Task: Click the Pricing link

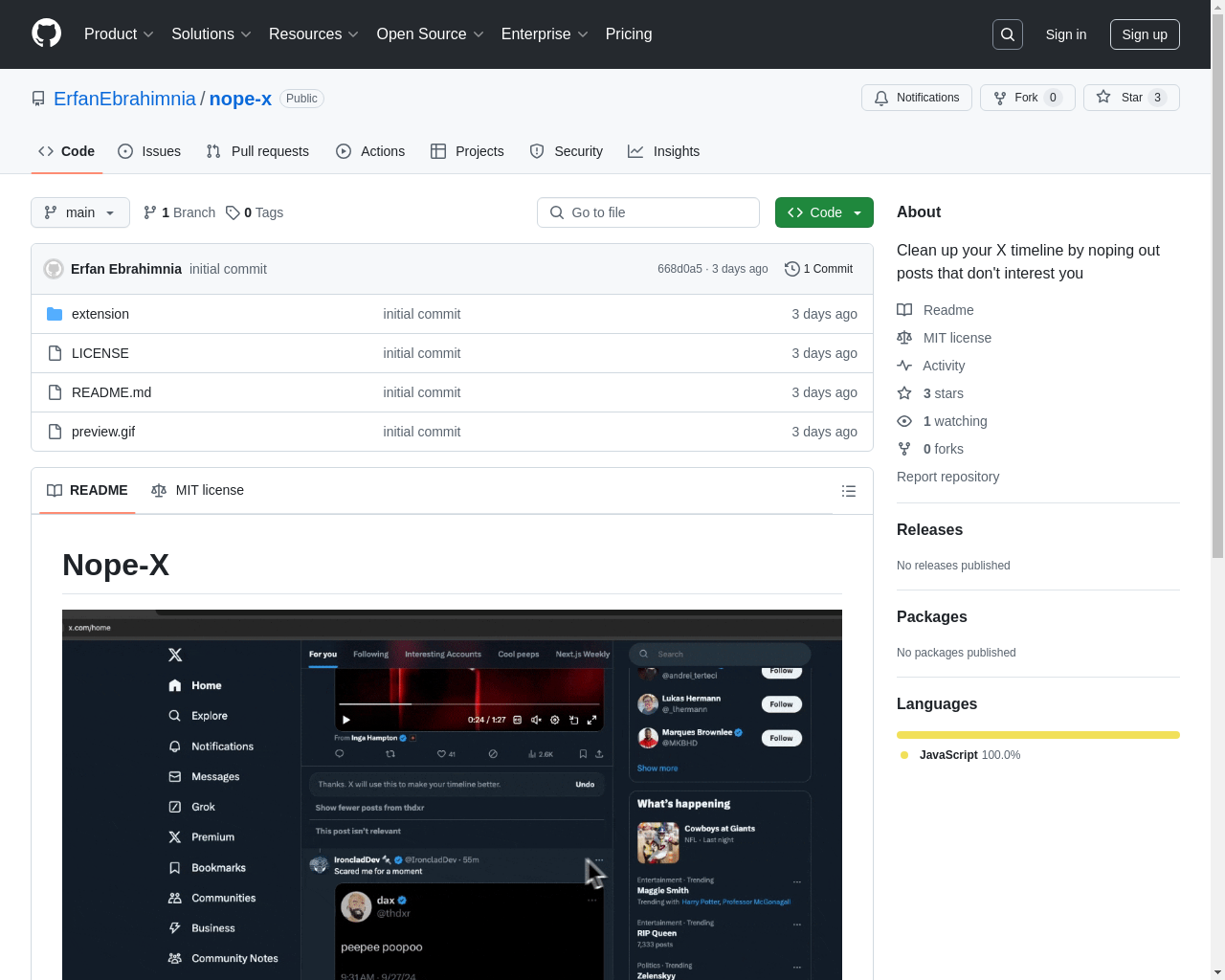Action: 629,34
